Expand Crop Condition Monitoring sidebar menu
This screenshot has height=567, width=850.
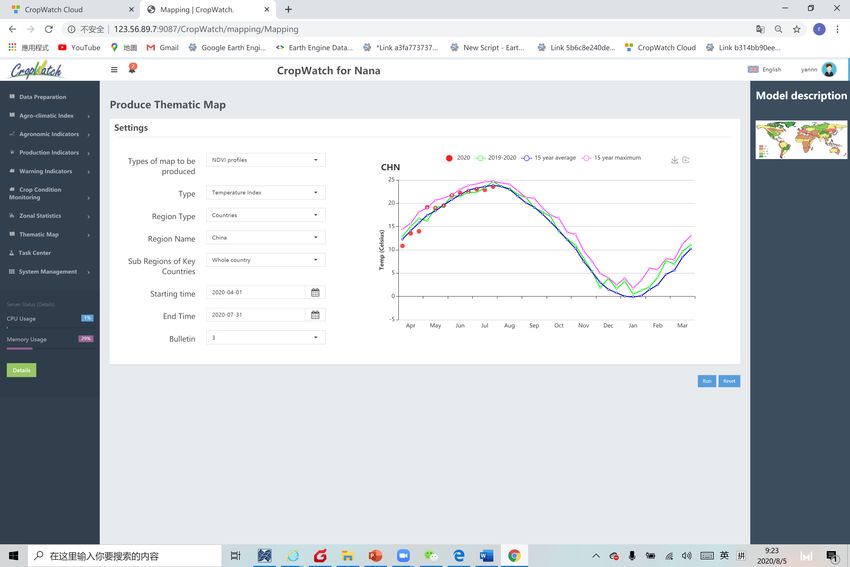click(49, 194)
